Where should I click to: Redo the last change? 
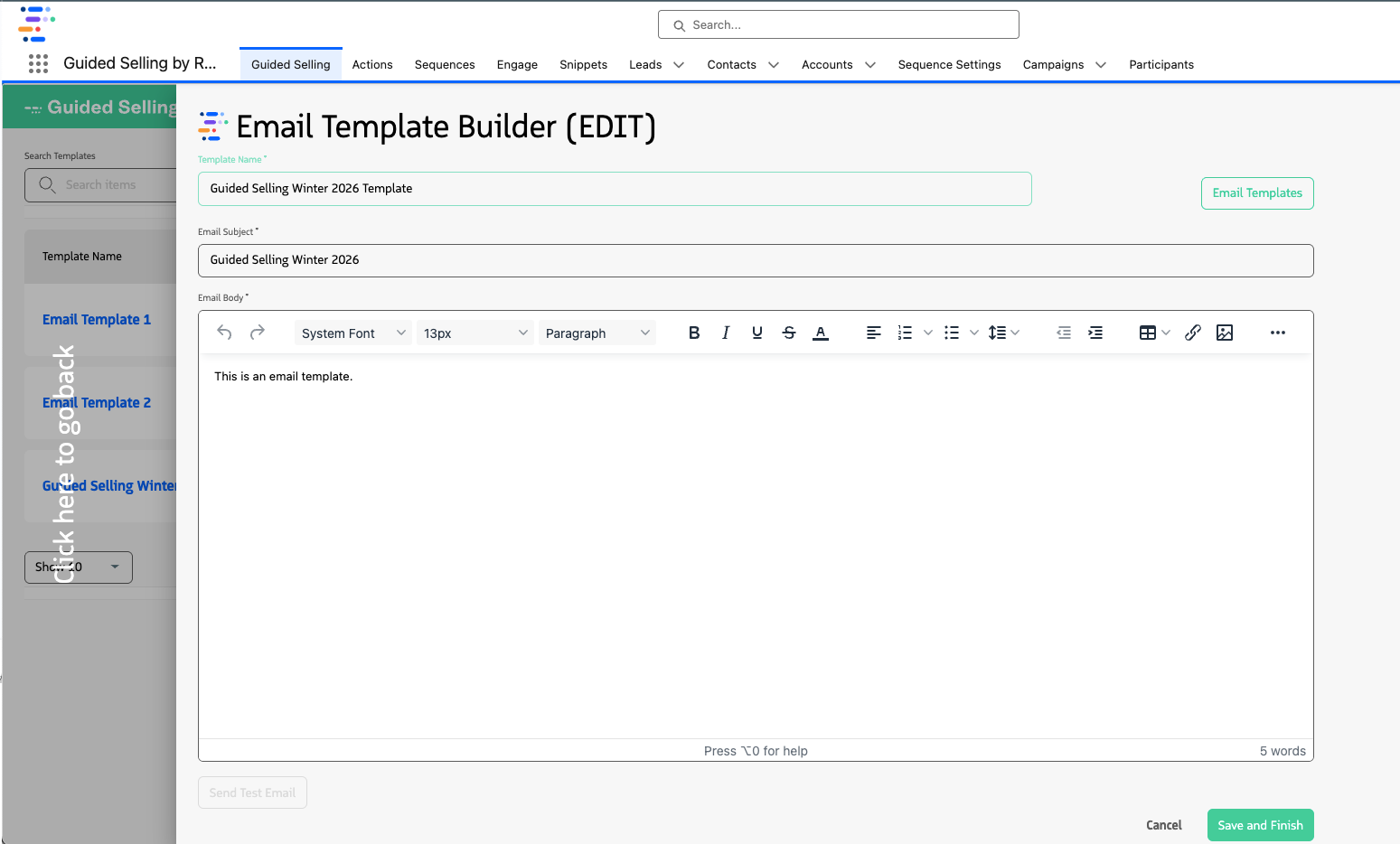tap(257, 333)
